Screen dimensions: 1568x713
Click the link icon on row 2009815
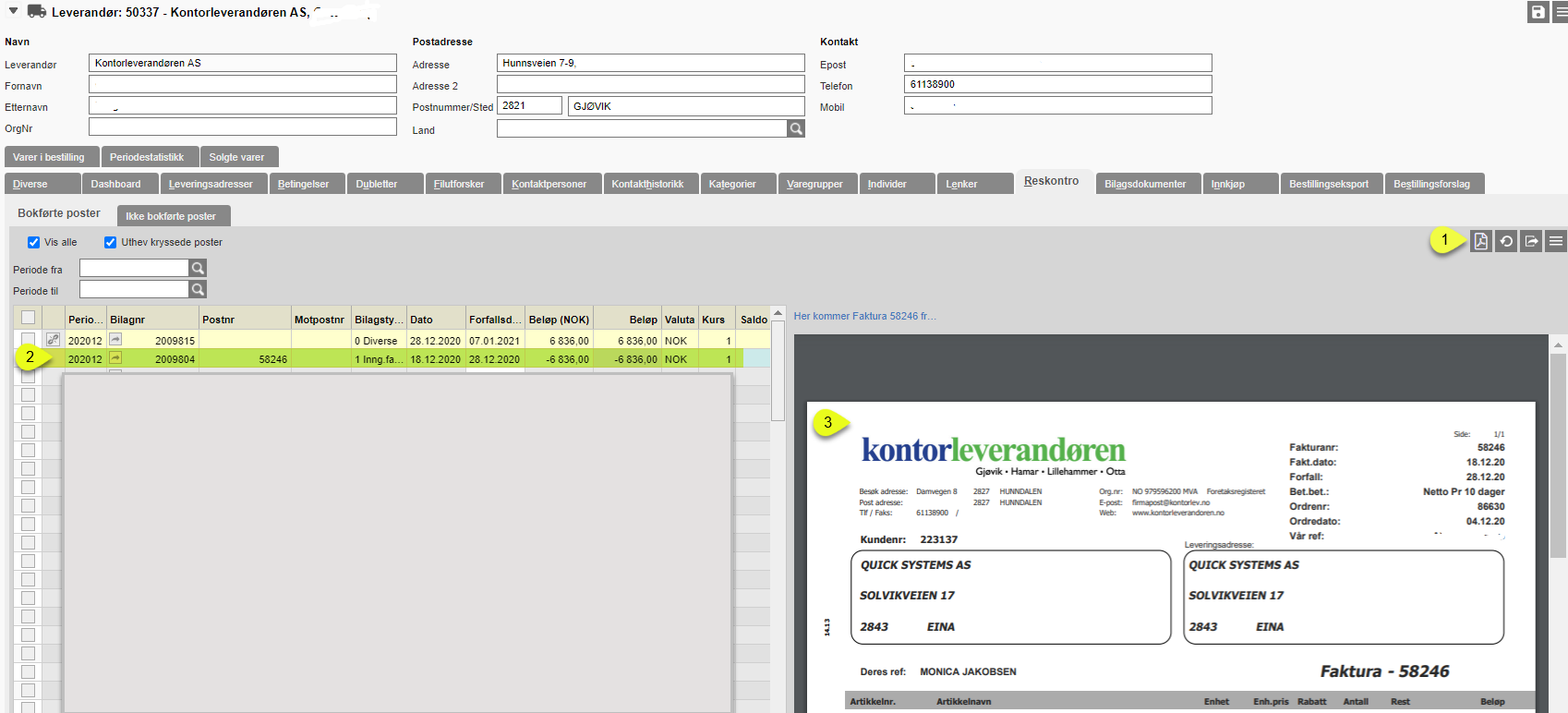(53, 340)
